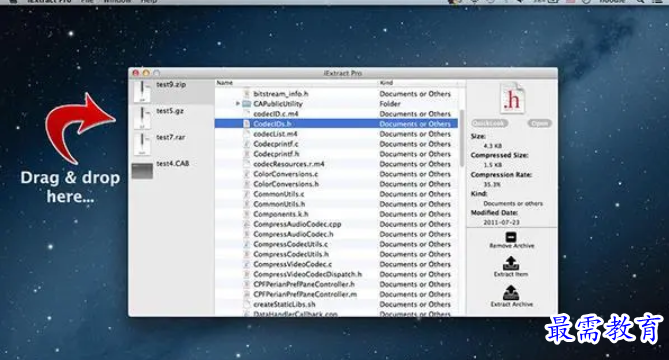Select the CompressCodecUtils.h file name
This screenshot has width=669, height=360.
pos(291,254)
